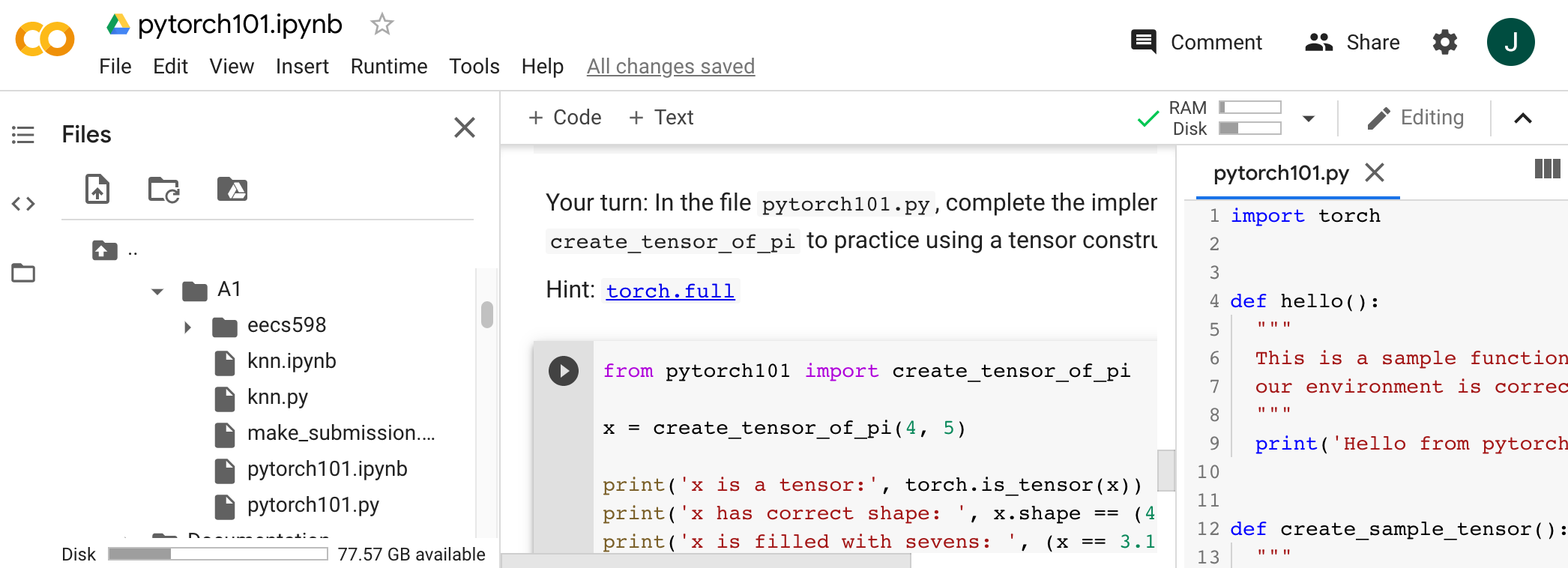Viewport: 1568px width, 568px height.
Task: Open the account avatar J
Action: tap(1510, 42)
